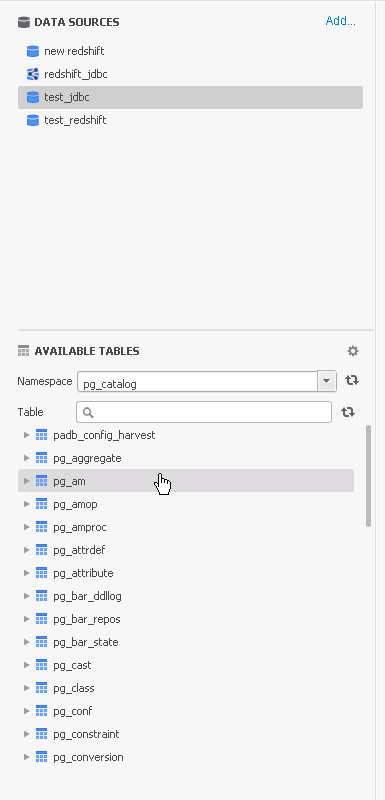Click the table icon of padb_config_harvest
The width and height of the screenshot is (385, 800).
pos(42,435)
